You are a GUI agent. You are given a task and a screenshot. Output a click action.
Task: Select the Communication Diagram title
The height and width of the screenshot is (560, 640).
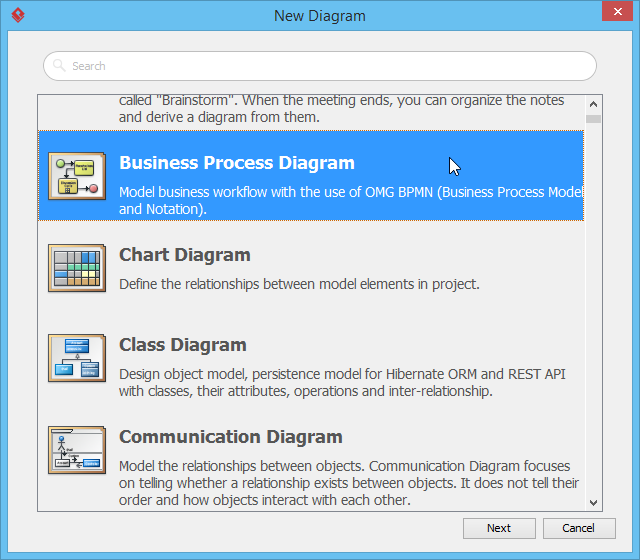231,437
